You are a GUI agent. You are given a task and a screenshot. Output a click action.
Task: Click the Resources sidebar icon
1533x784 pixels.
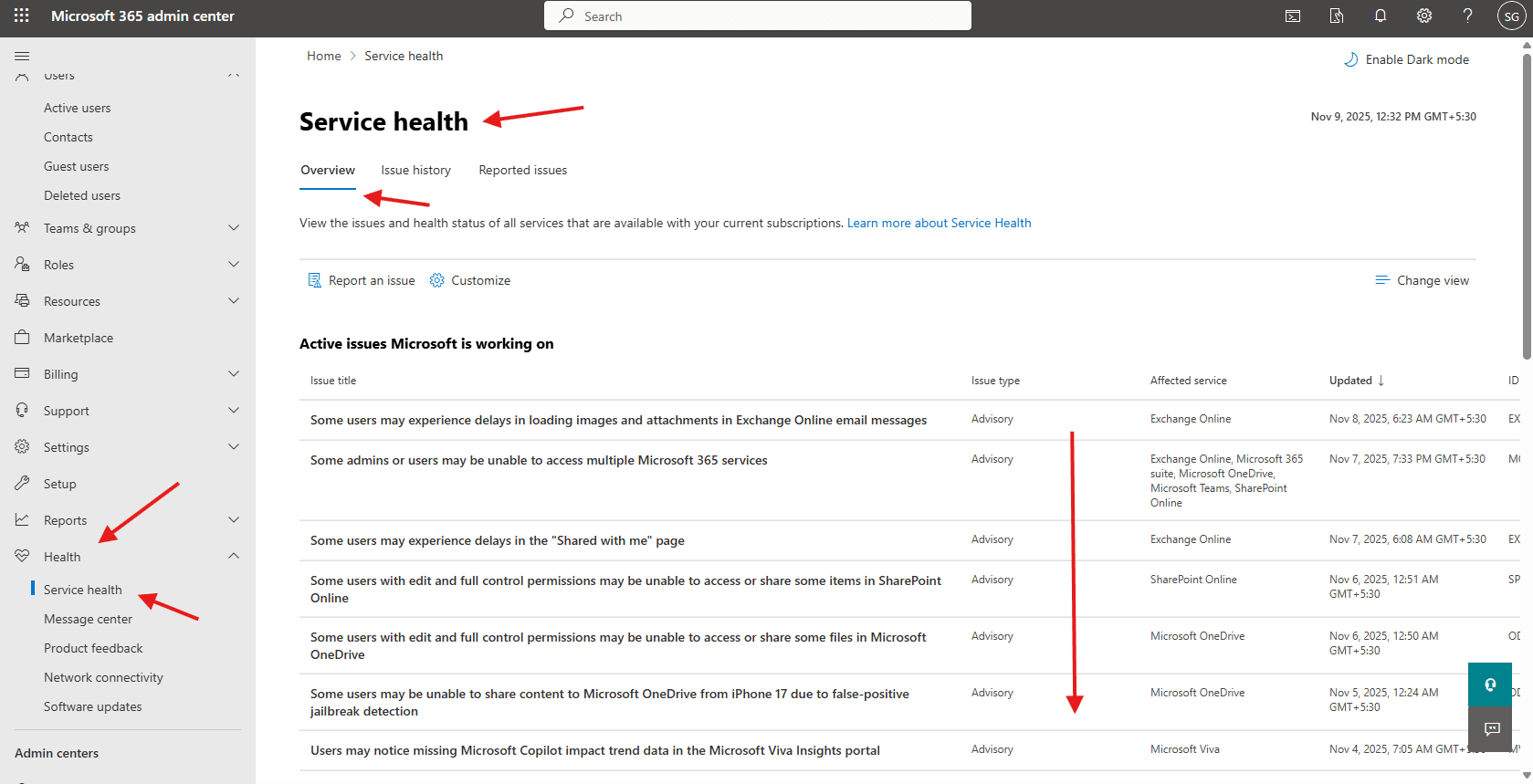coord(22,300)
